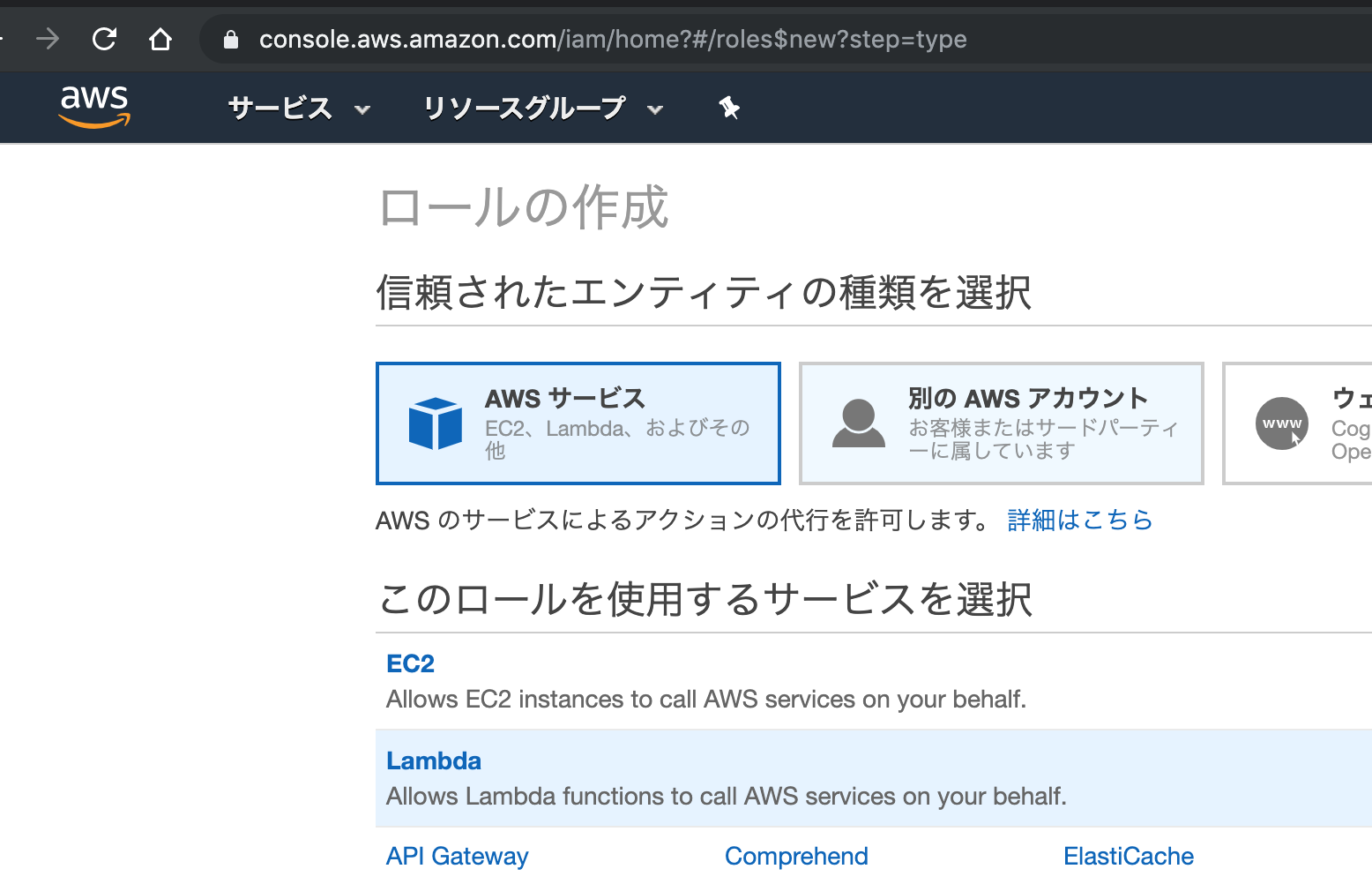Open the サービス dropdown menu
Viewport: 1372px width, 884px height.
coord(299,109)
